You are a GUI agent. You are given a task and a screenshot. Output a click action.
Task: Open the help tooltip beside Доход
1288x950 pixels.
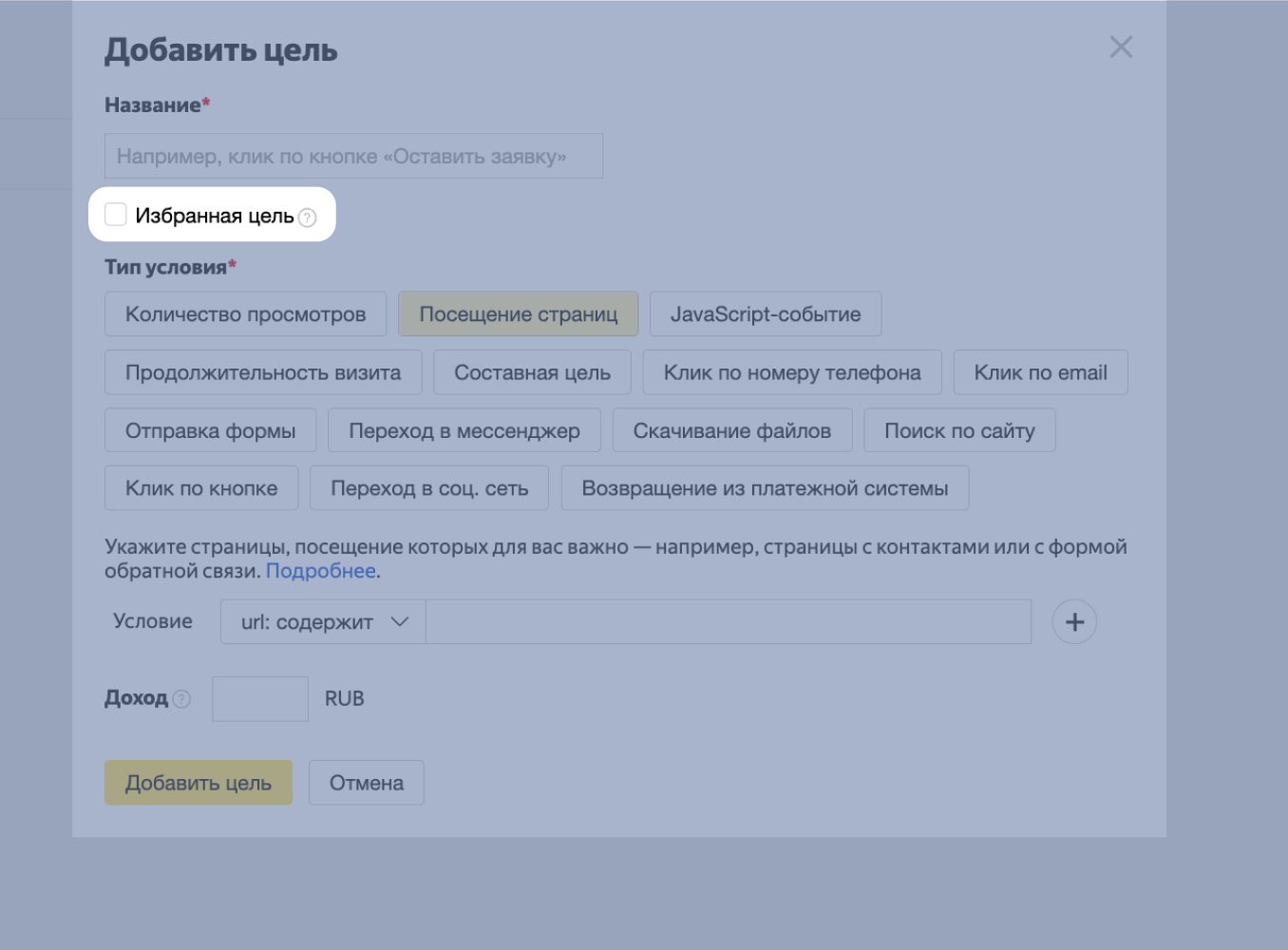coord(183,699)
